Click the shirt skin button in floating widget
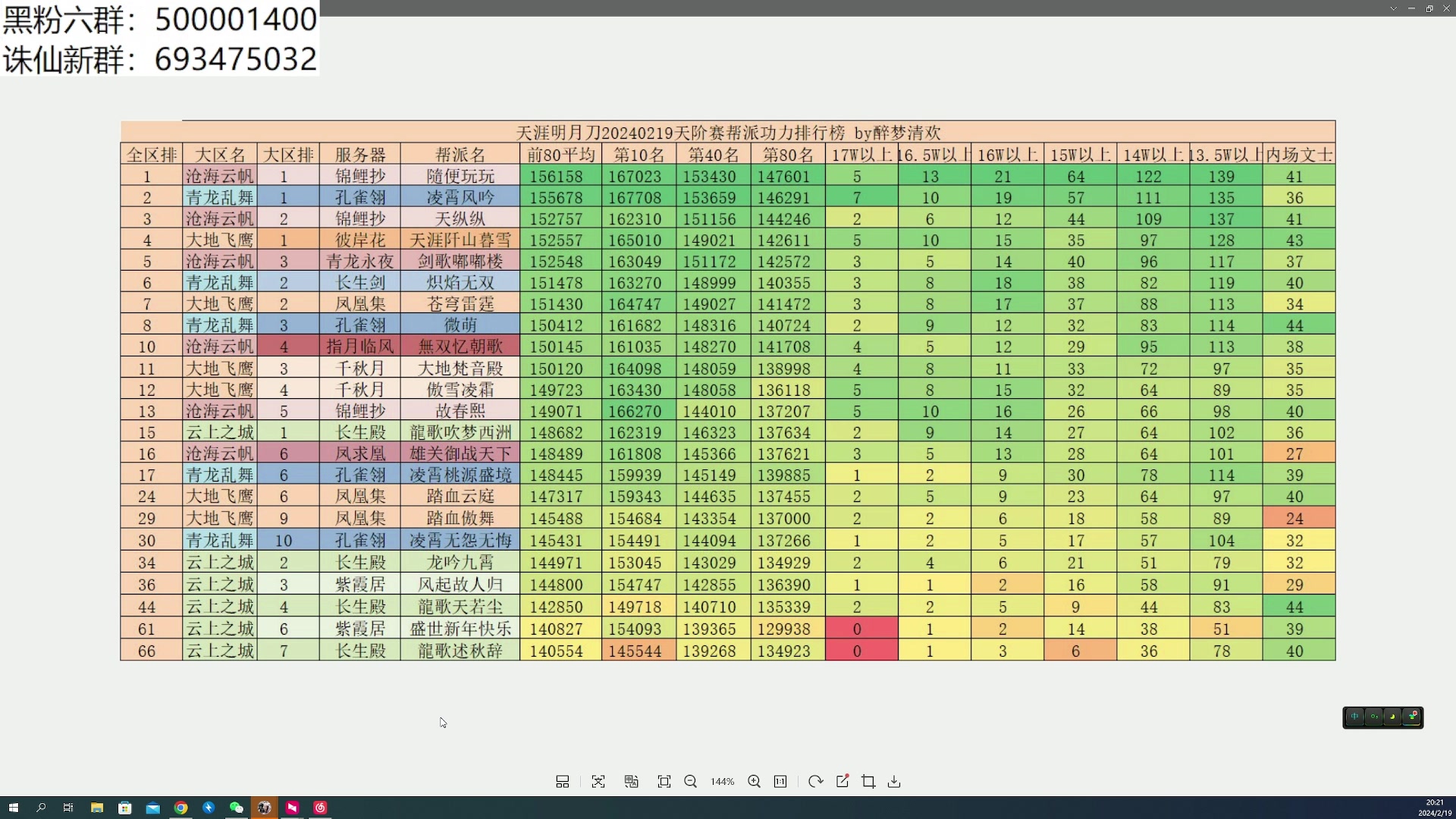The image size is (1456, 819). coord(1412,717)
